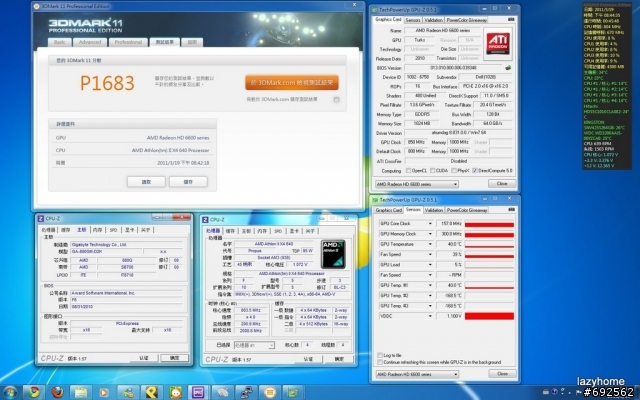Open Graphics Card tab in GPU-Z Sensors window

[x=388, y=210]
